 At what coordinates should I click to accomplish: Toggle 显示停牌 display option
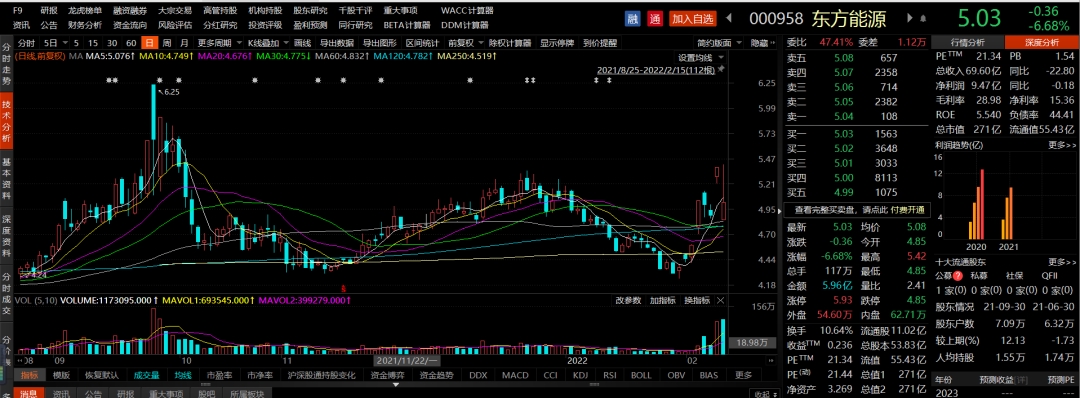pyautogui.click(x=557, y=43)
